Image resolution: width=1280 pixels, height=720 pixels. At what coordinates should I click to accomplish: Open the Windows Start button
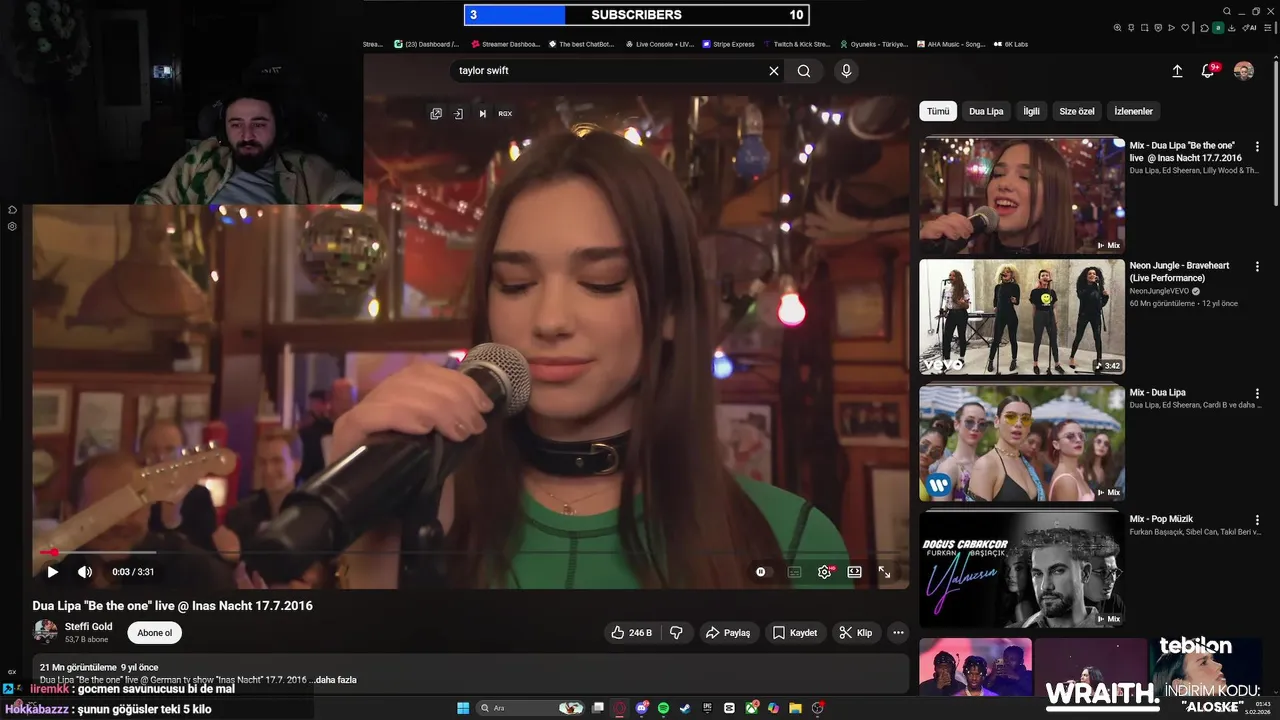463,708
